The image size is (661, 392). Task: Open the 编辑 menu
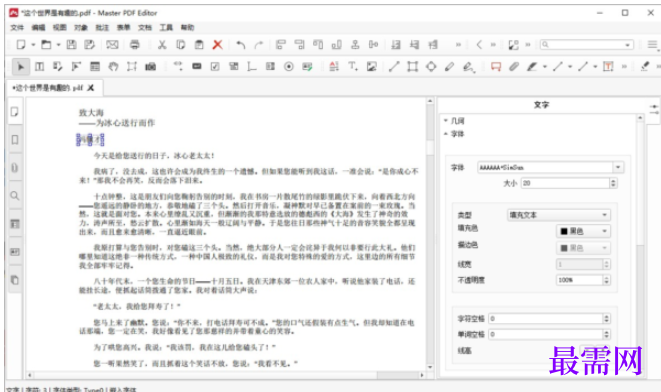click(38, 27)
